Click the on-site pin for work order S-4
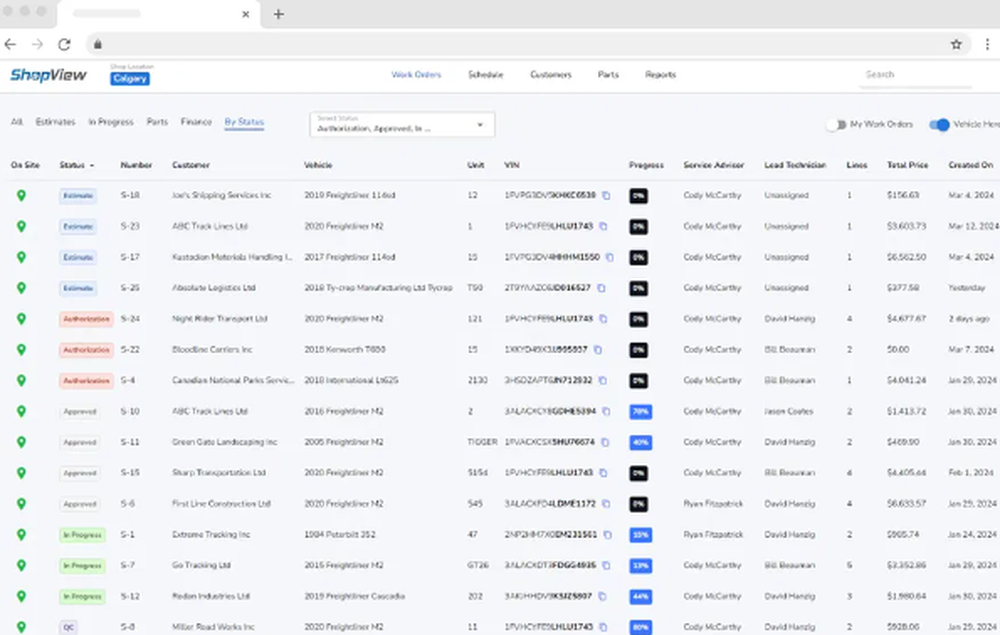The width and height of the screenshot is (1000, 635). (x=21, y=381)
